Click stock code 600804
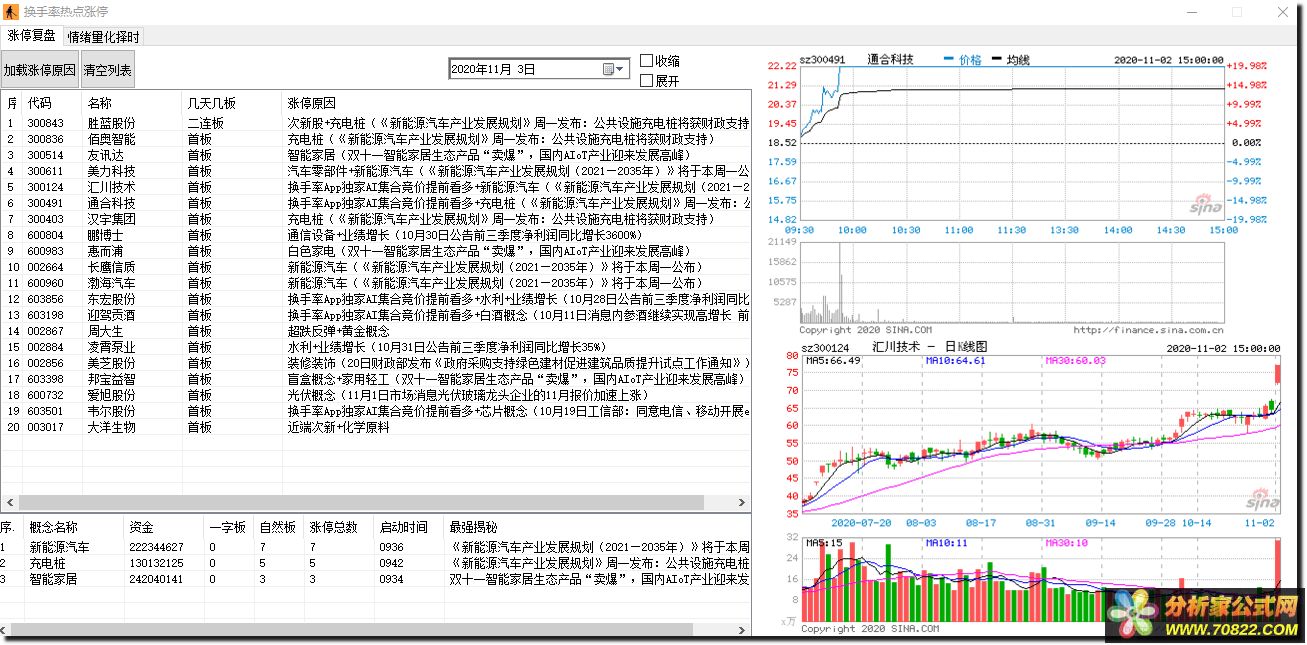The height and width of the screenshot is (645, 1307). [x=45, y=235]
